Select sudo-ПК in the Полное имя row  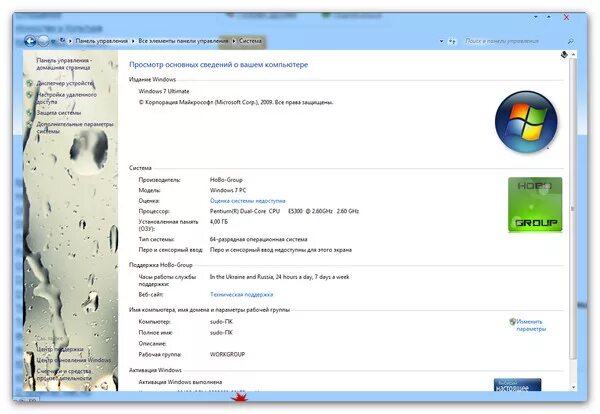221,333
